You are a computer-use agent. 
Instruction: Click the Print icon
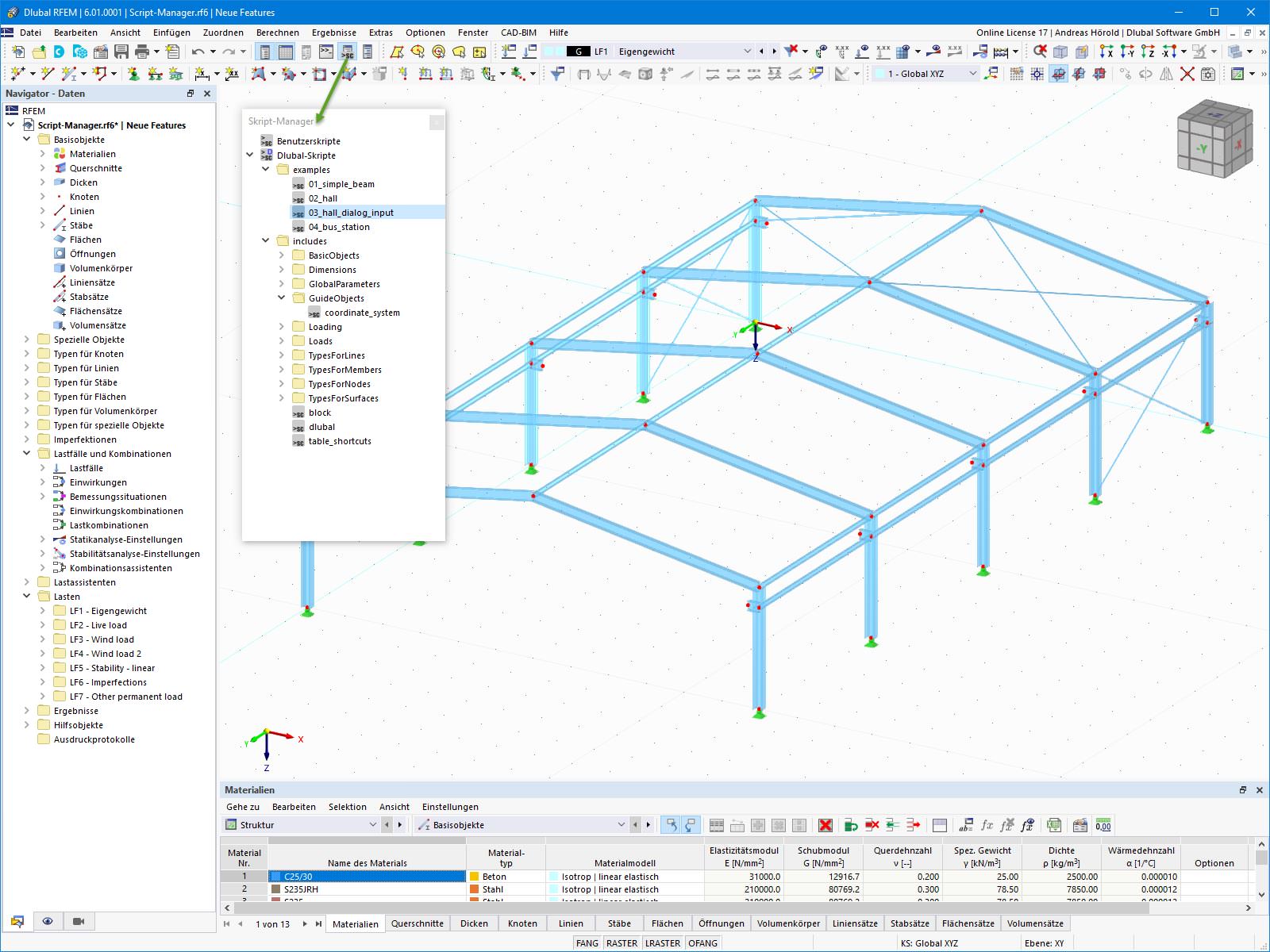(x=142, y=52)
